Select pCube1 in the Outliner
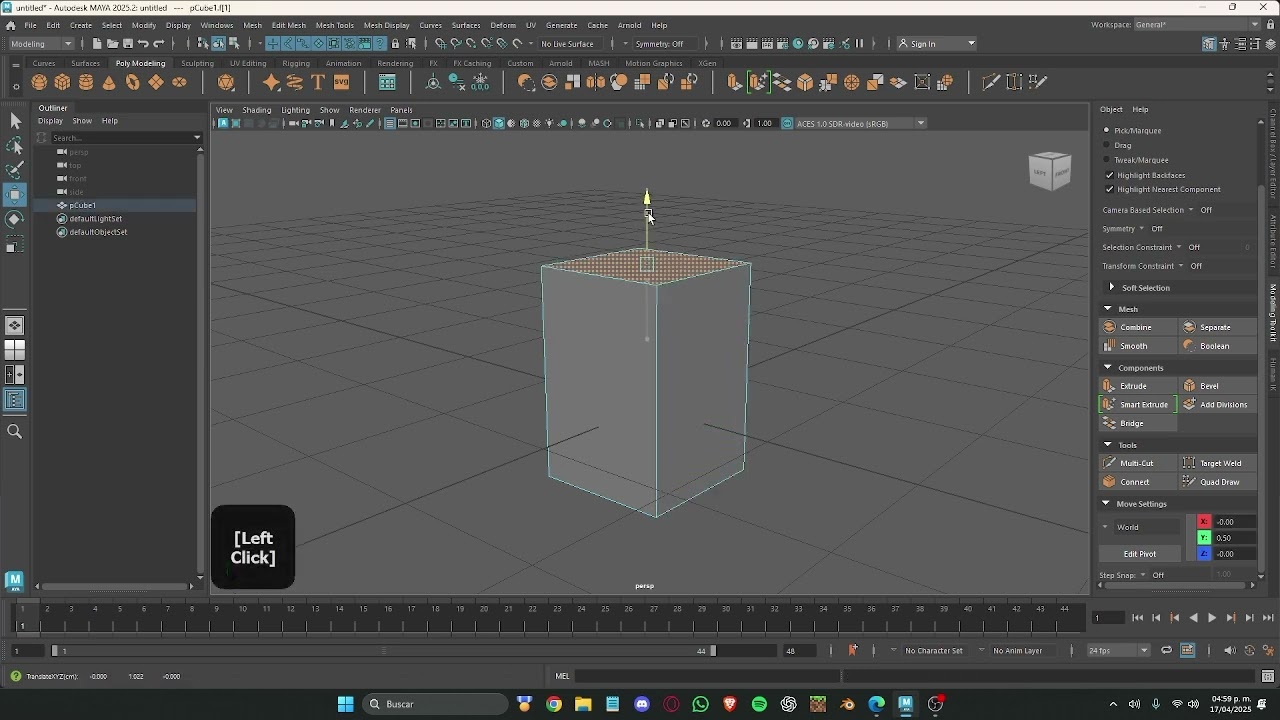 [82, 205]
